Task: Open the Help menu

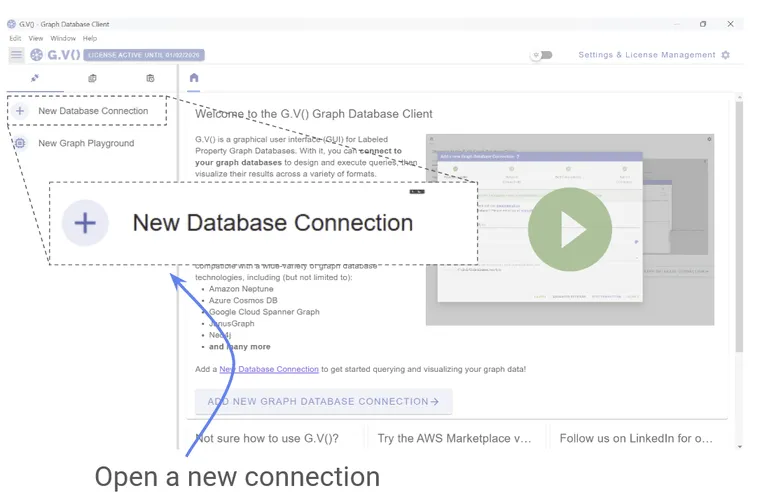Action: click(90, 38)
